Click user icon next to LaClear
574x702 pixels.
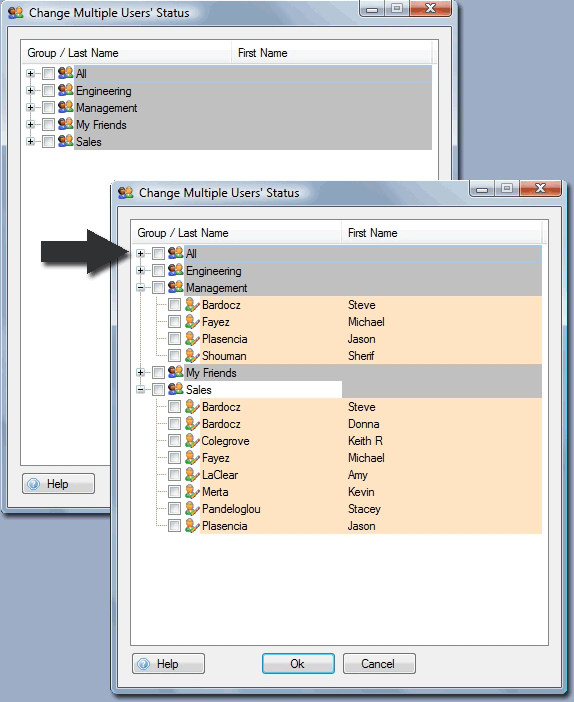click(x=192, y=475)
